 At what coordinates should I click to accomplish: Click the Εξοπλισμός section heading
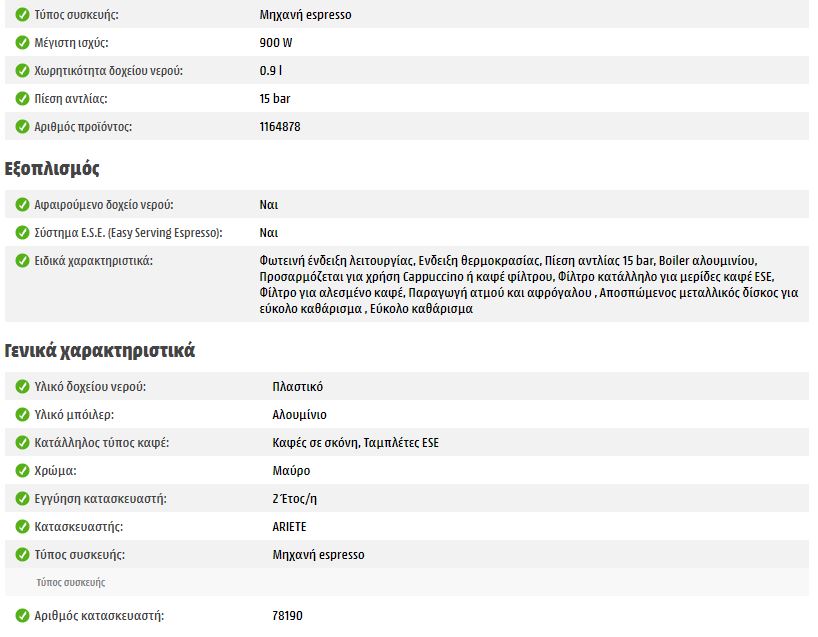point(52,168)
